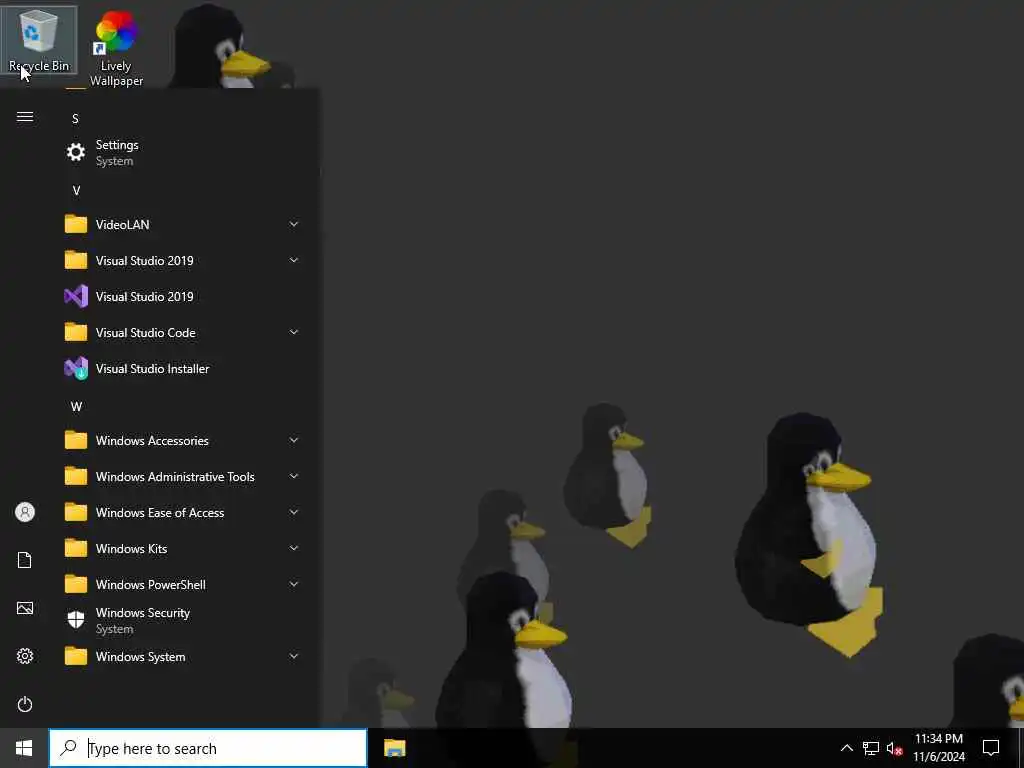1024x768 pixels.
Task: Select Windows Accessories folder label
Action: [x=152, y=441]
